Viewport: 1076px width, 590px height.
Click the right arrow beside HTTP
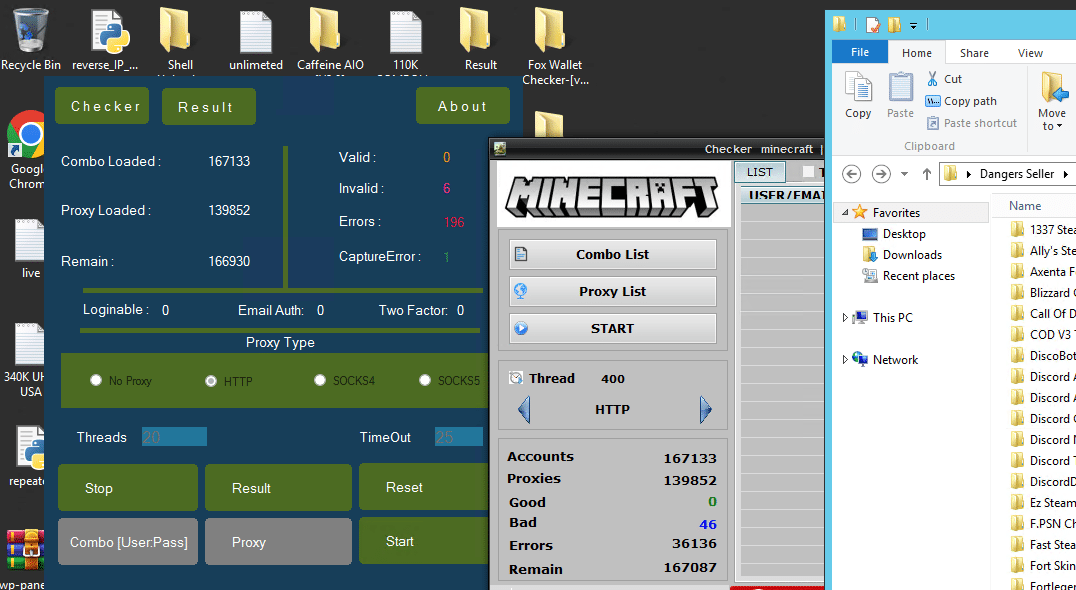pyautogui.click(x=705, y=409)
